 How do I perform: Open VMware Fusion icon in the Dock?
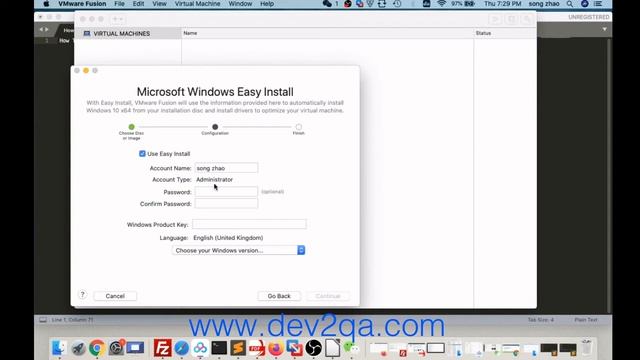[x=295, y=348]
